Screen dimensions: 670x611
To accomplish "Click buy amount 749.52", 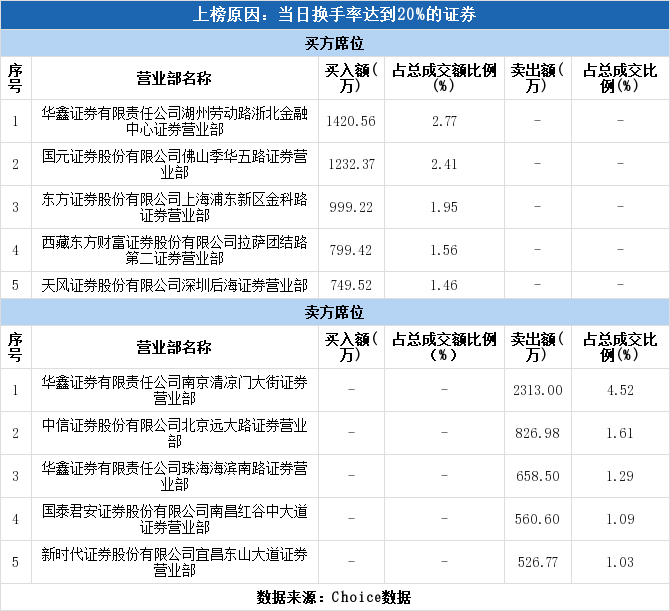I will [351, 285].
